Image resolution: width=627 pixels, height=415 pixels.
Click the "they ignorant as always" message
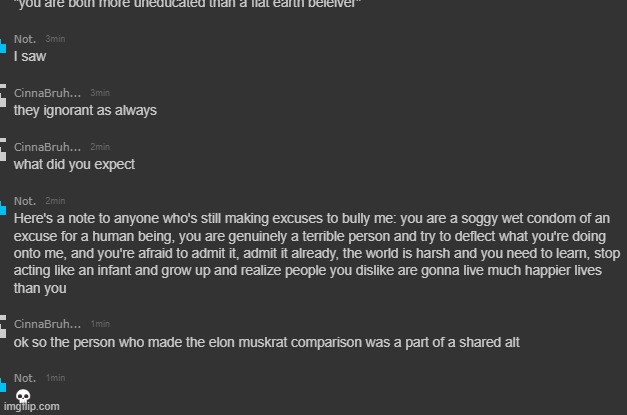point(85,111)
